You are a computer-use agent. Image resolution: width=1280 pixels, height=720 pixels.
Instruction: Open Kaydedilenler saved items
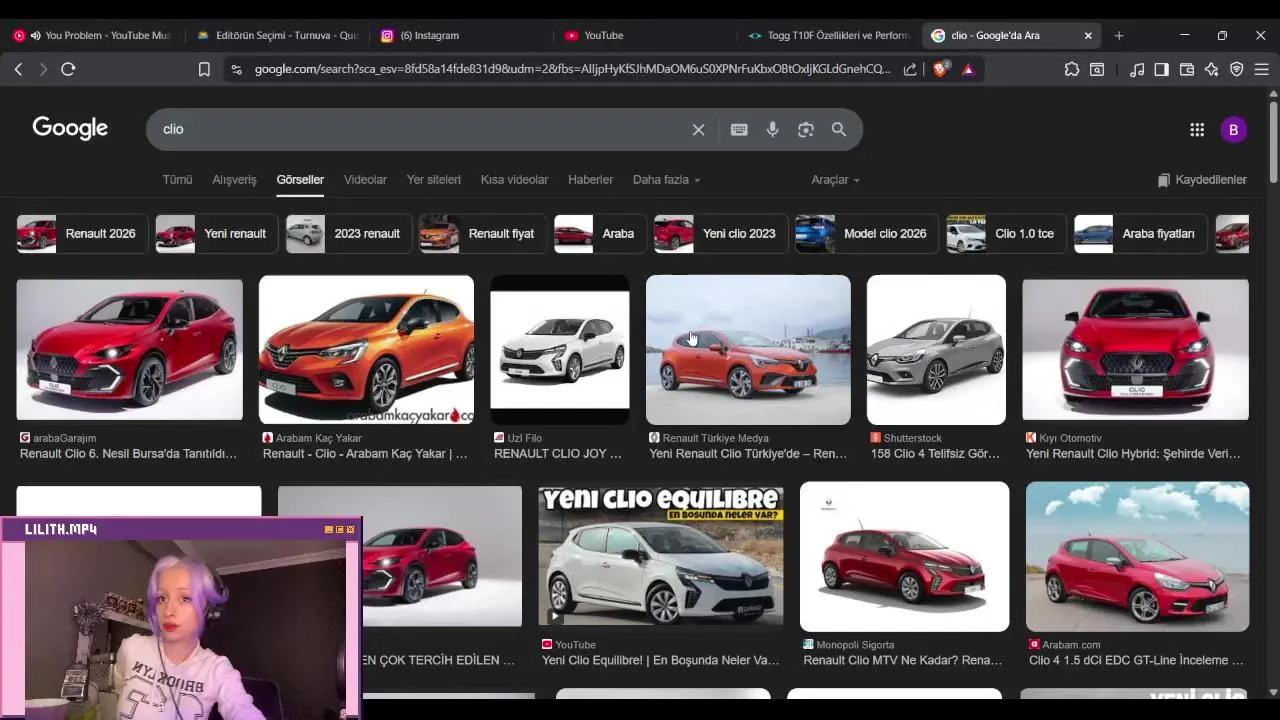[x=1201, y=180]
